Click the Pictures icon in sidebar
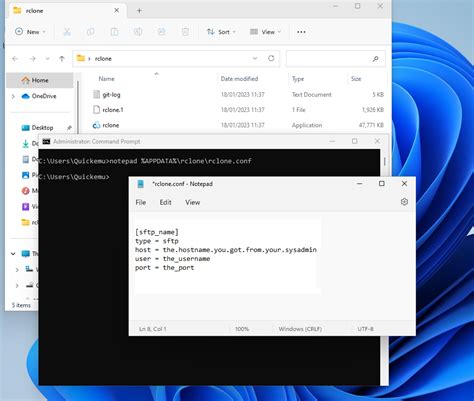Image resolution: width=474 pixels, height=401 pixels. click(x=25, y=175)
